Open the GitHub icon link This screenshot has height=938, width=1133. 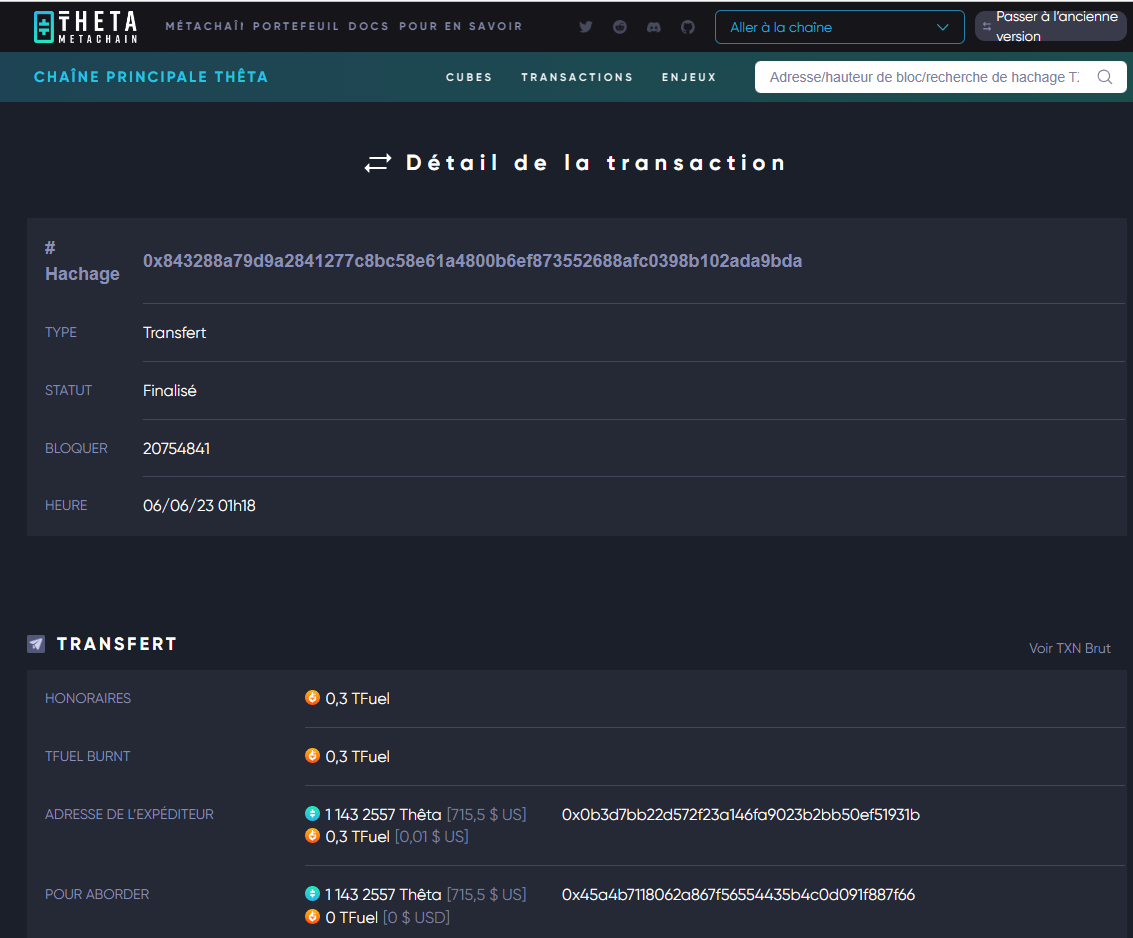[688, 27]
